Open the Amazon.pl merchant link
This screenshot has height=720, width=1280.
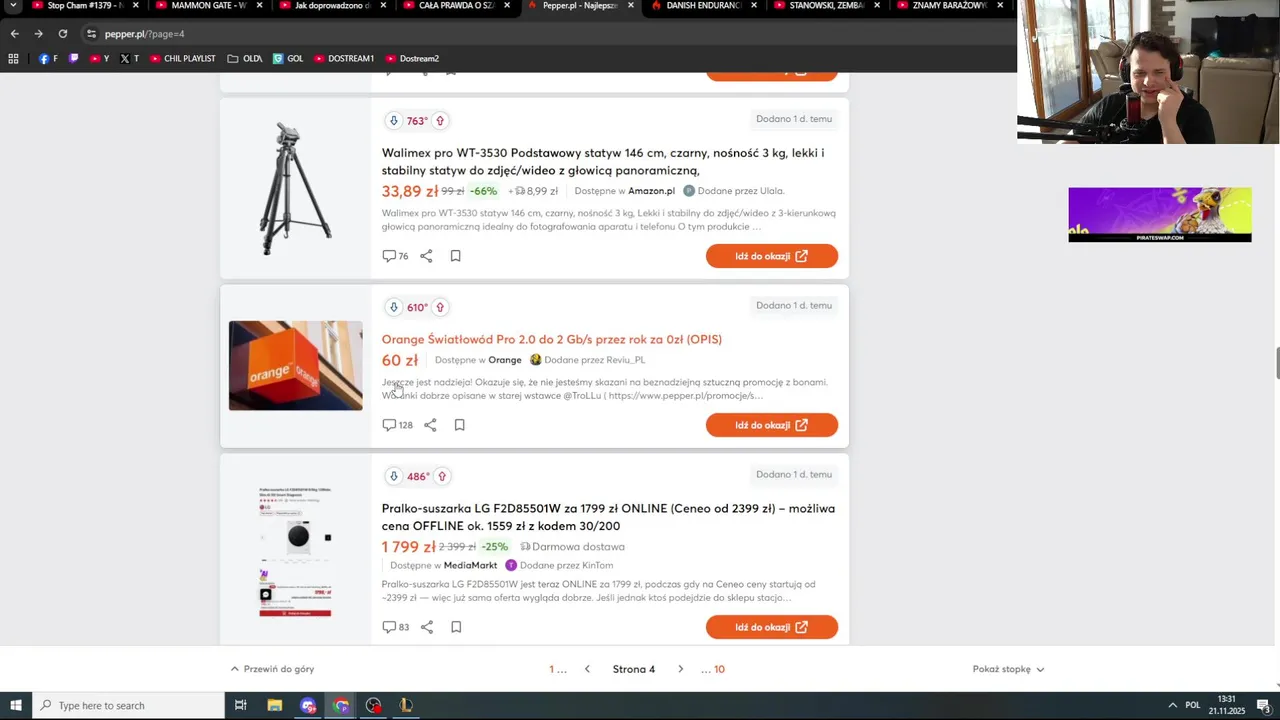click(x=651, y=191)
